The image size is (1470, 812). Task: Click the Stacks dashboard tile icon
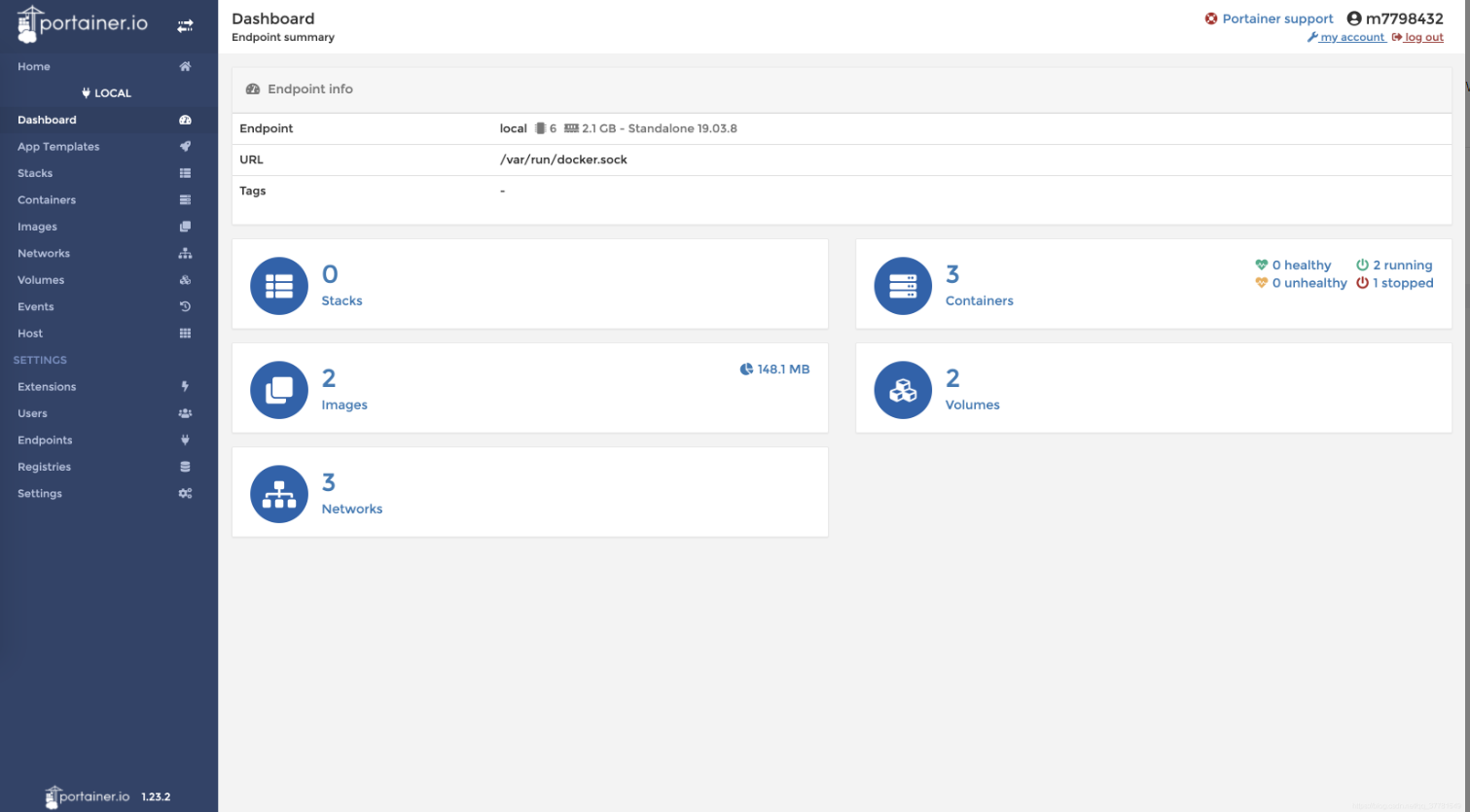click(x=279, y=286)
